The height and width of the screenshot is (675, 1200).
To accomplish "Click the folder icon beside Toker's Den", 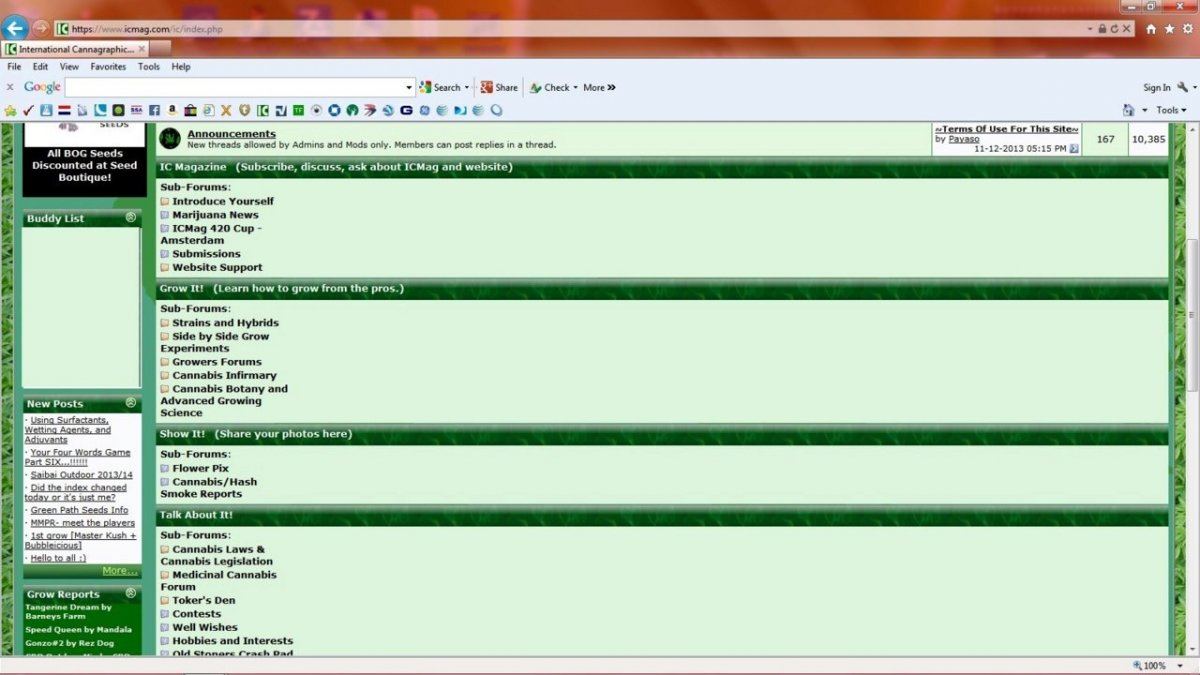I will tap(165, 601).
